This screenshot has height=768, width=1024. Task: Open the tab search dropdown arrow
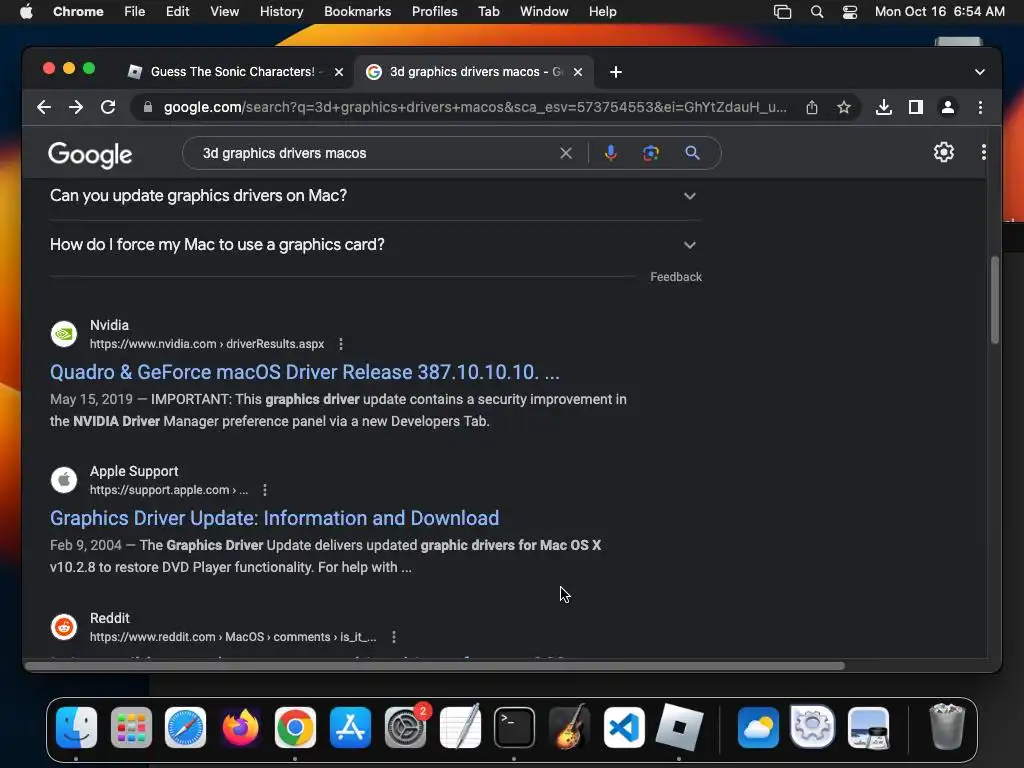[x=980, y=72]
